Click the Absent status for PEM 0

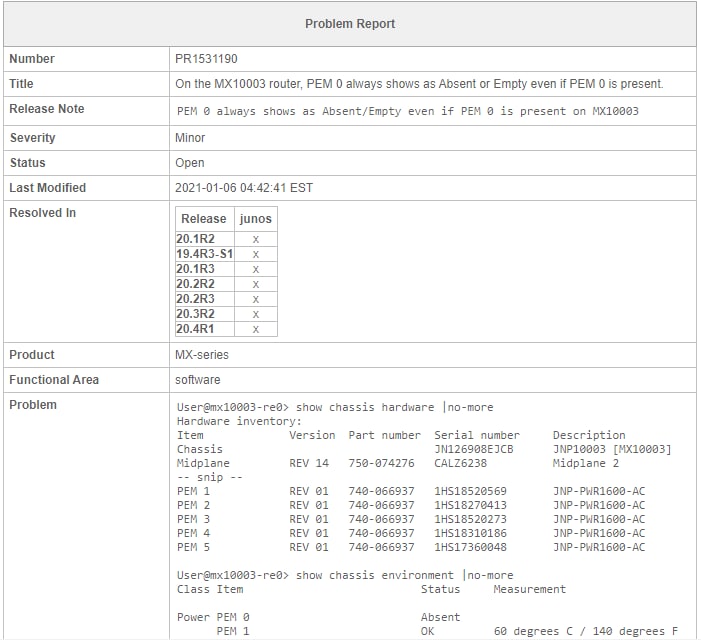[440, 617]
